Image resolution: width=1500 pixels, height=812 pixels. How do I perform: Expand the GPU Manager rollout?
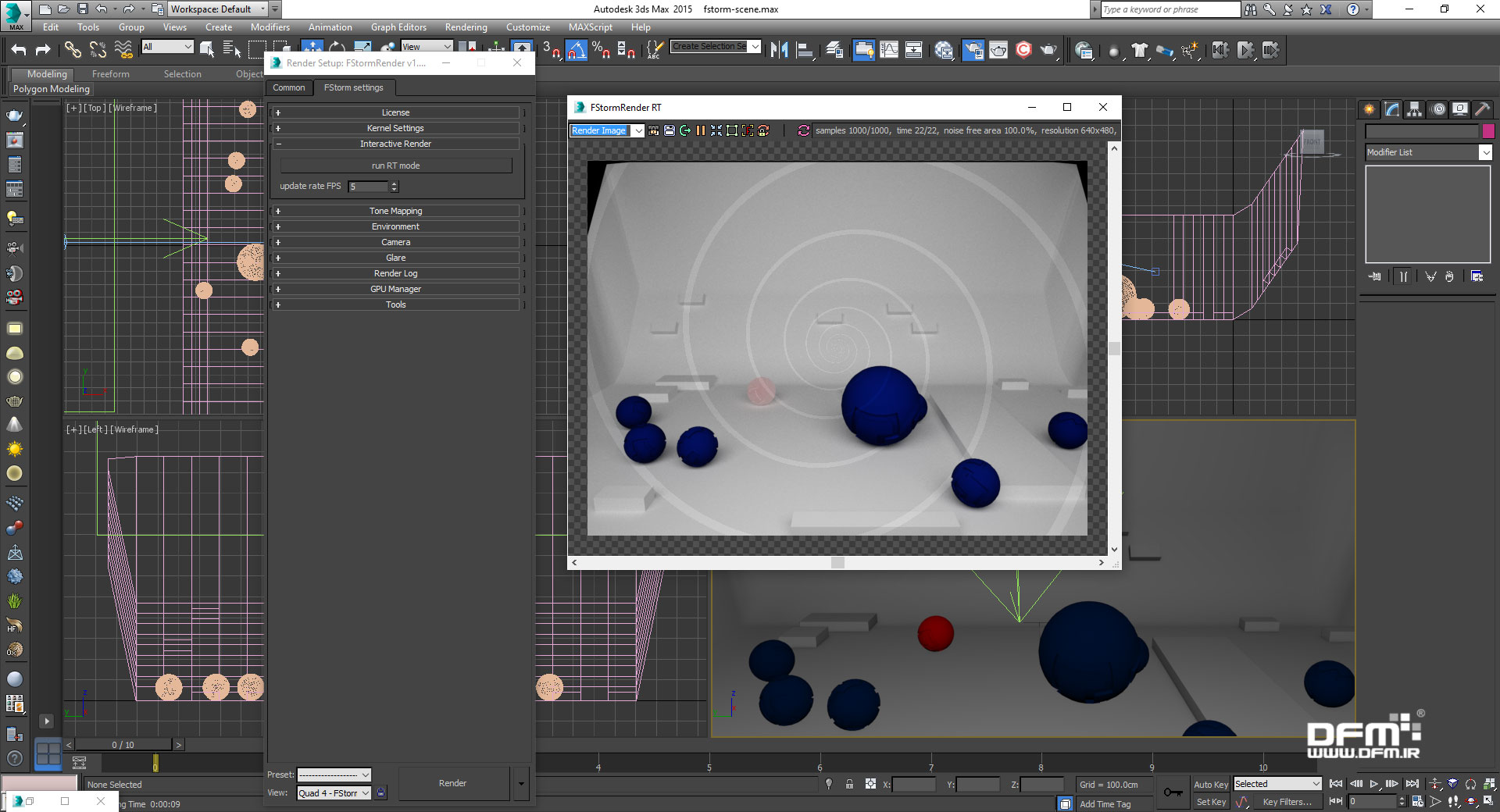tap(395, 289)
